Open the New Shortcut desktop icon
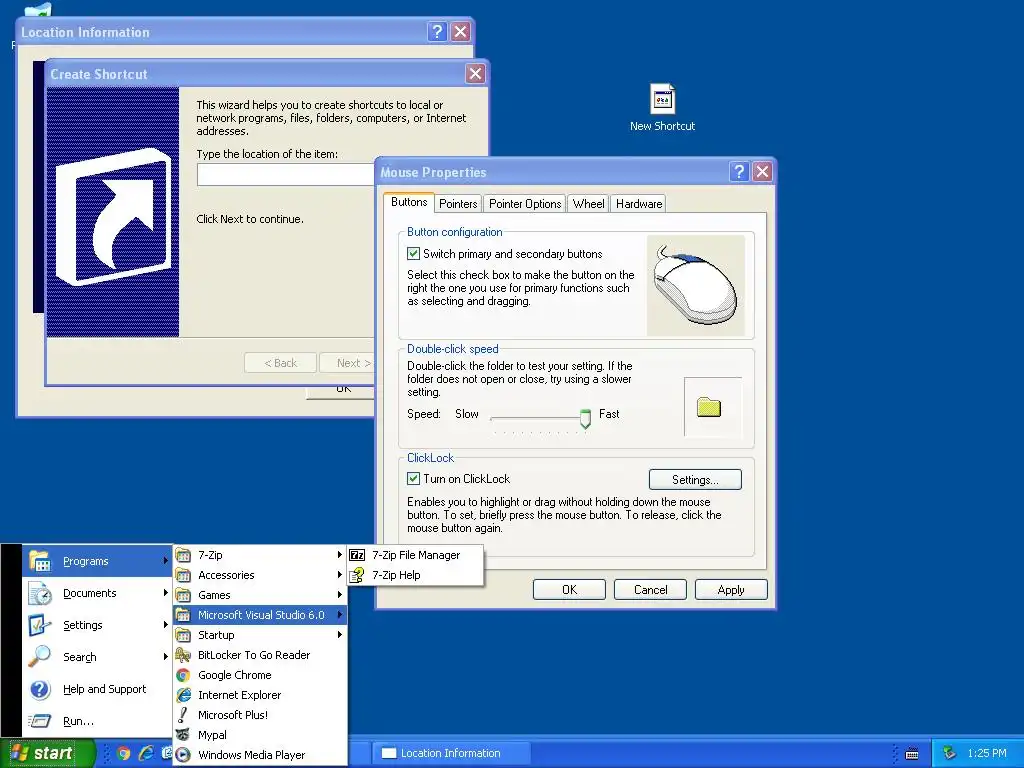The width and height of the screenshot is (1024, 768). 662,108
